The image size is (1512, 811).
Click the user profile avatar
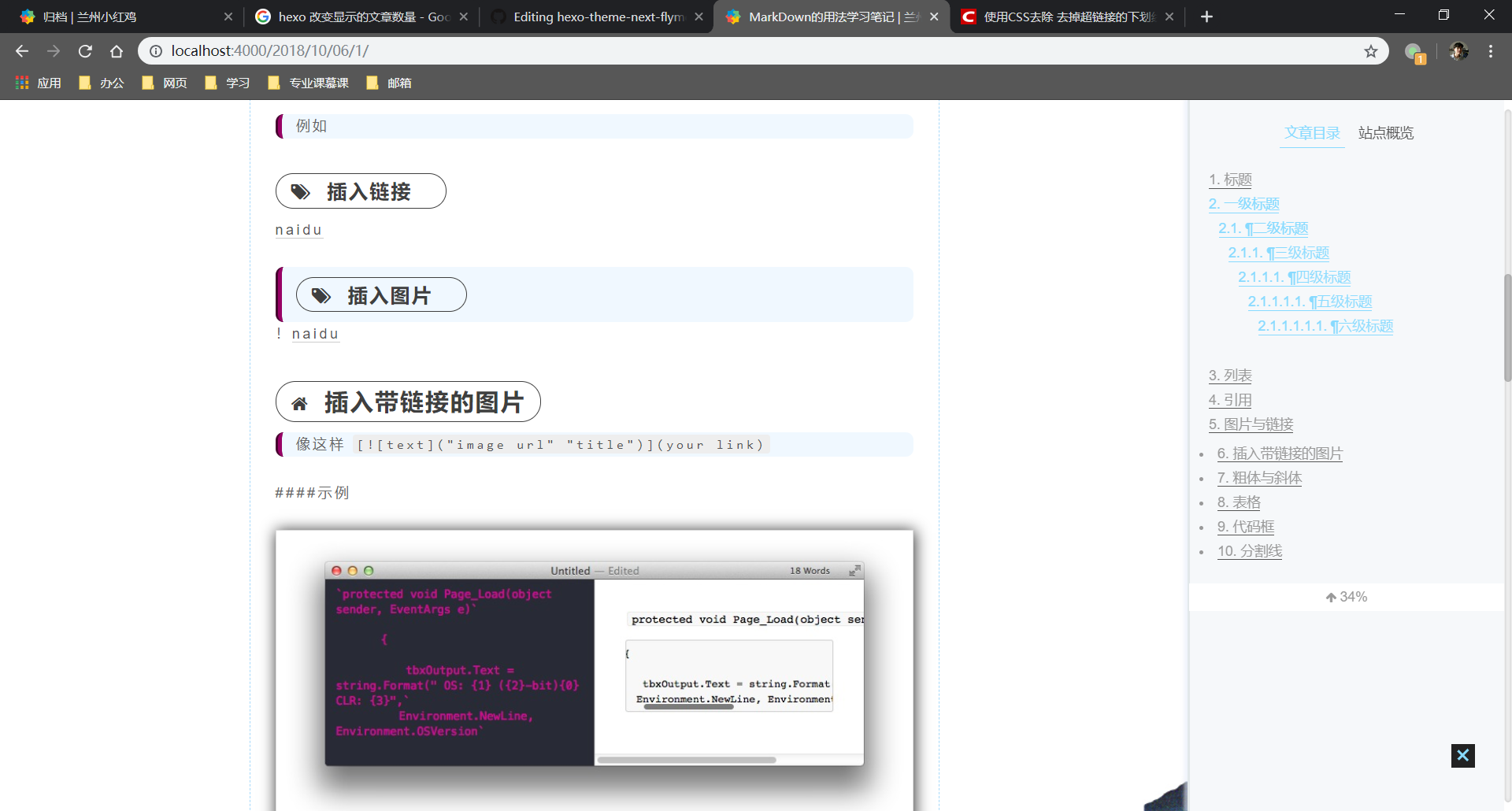[1458, 51]
